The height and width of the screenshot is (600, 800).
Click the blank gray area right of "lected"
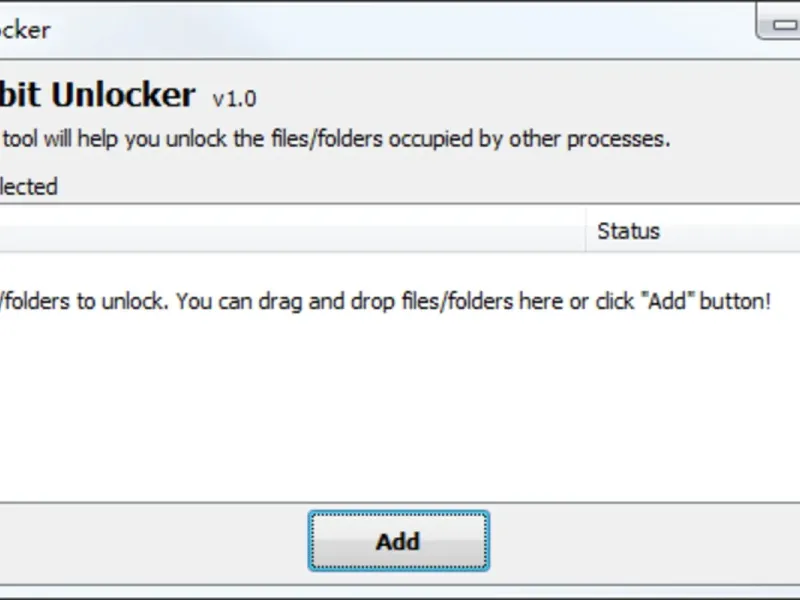pos(400,186)
